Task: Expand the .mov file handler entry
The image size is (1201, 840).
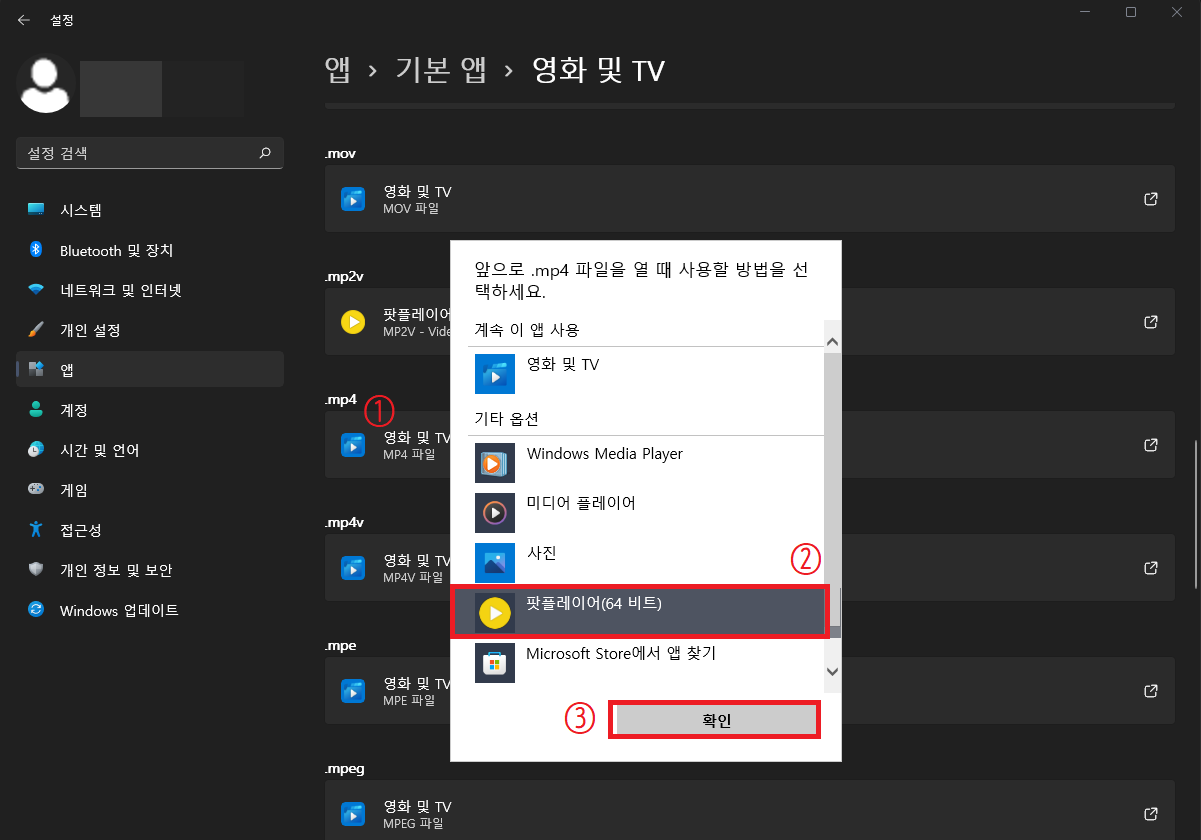Action: tap(1150, 198)
